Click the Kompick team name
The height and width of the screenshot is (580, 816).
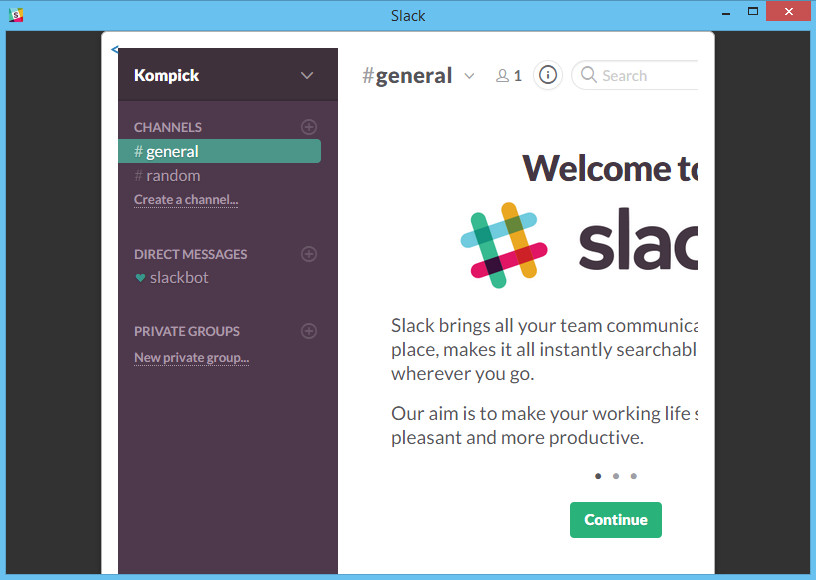(167, 75)
